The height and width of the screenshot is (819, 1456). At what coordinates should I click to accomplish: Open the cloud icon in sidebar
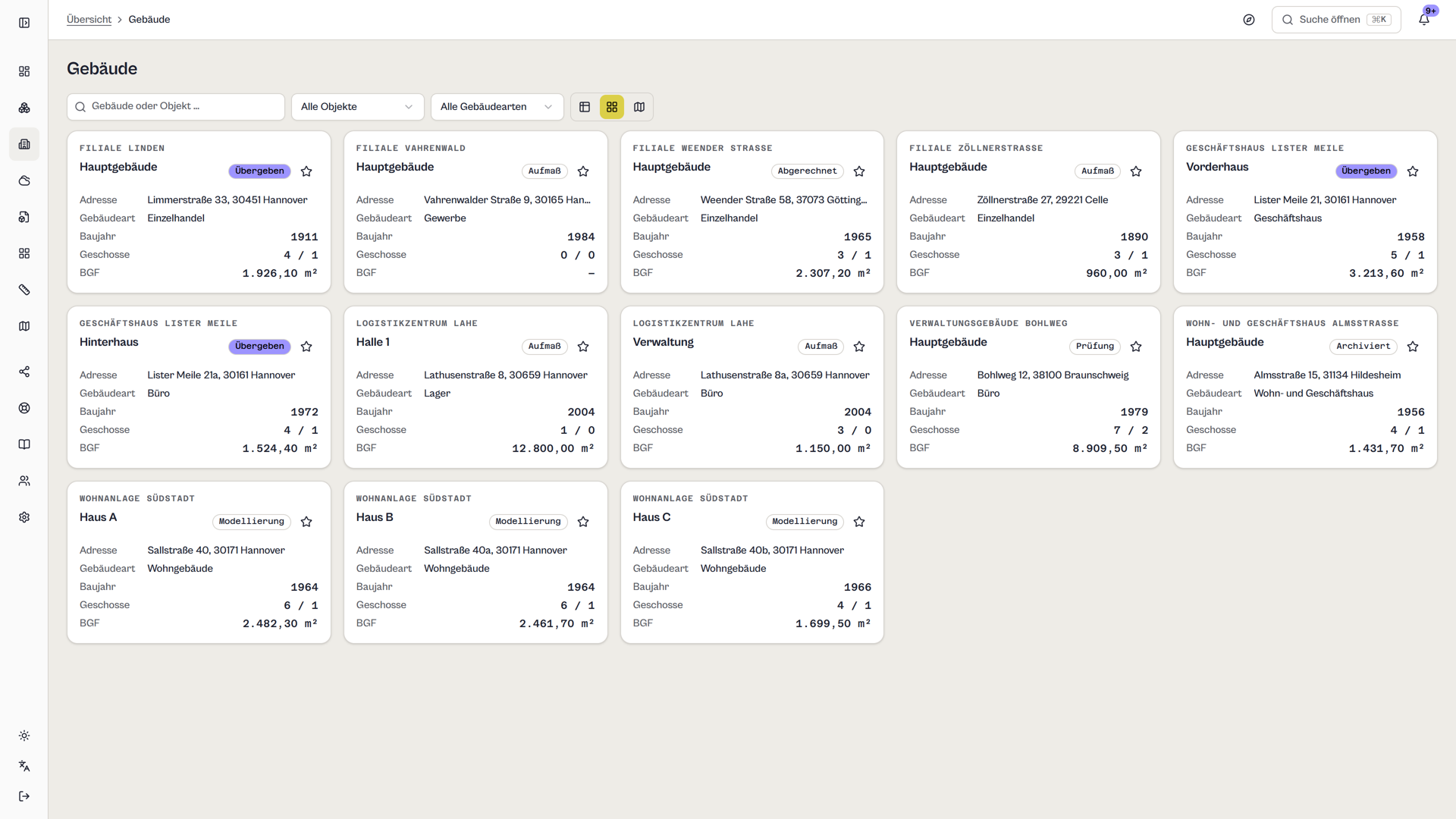point(24,180)
